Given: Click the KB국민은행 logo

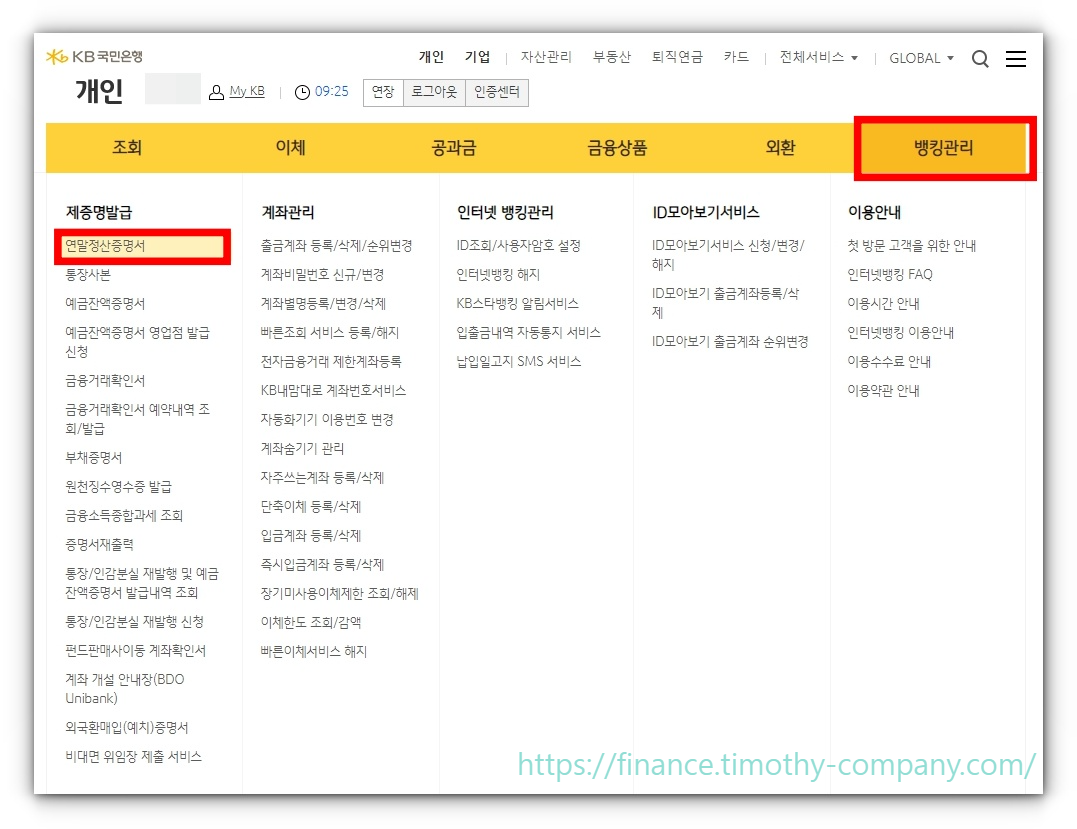Looking at the screenshot, I should pyautogui.click(x=95, y=56).
